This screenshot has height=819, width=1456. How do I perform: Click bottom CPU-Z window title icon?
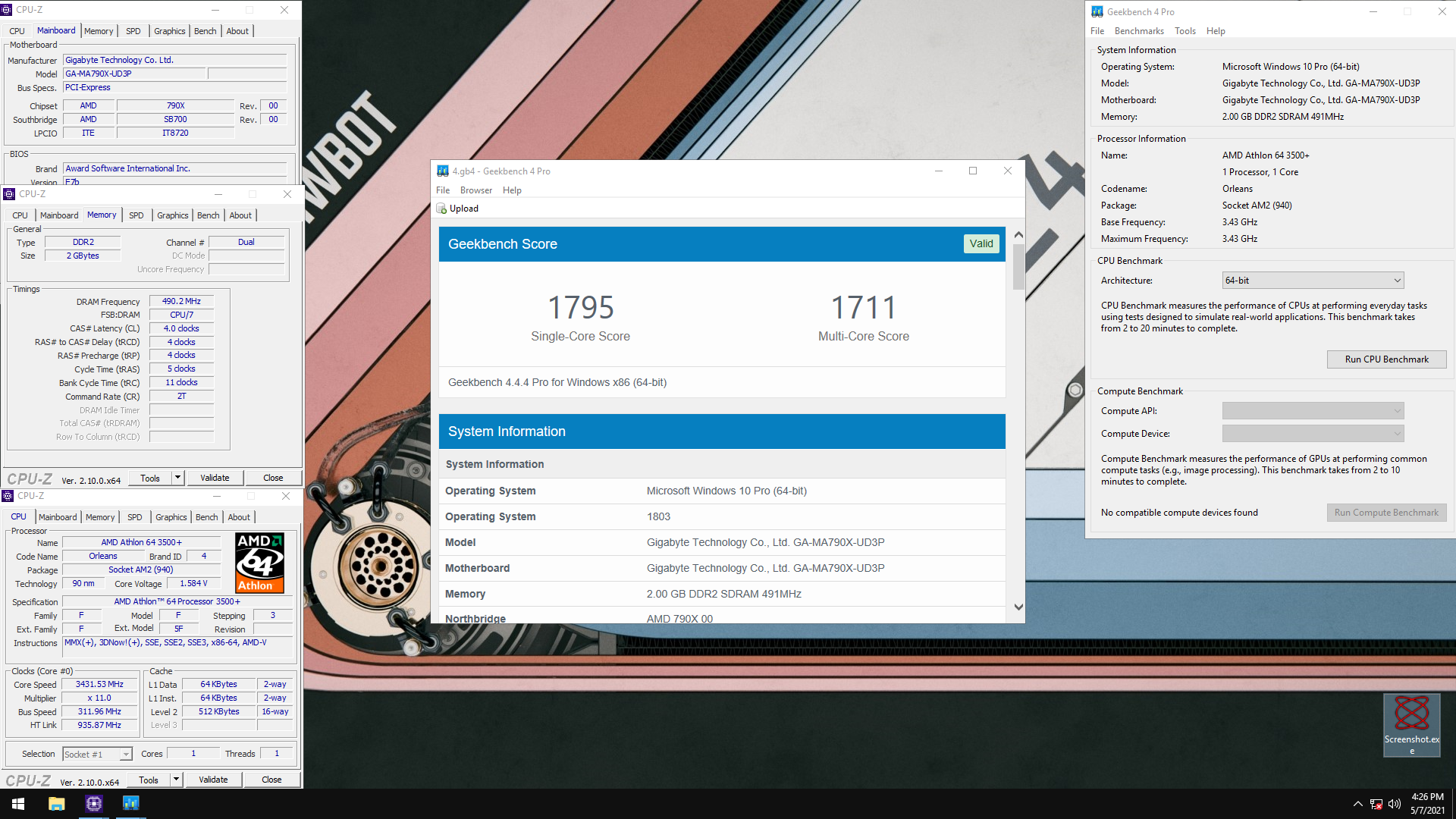pos(8,496)
